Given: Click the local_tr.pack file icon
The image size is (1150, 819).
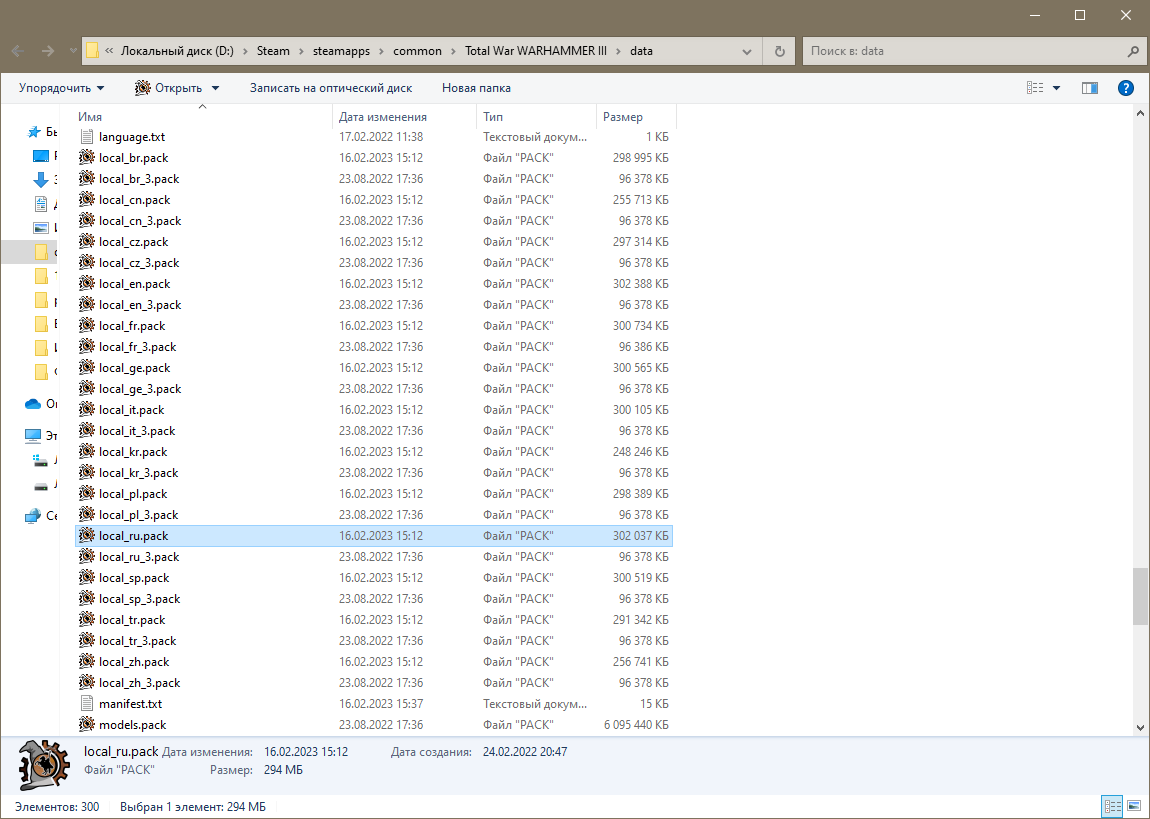Looking at the screenshot, I should click(x=87, y=620).
